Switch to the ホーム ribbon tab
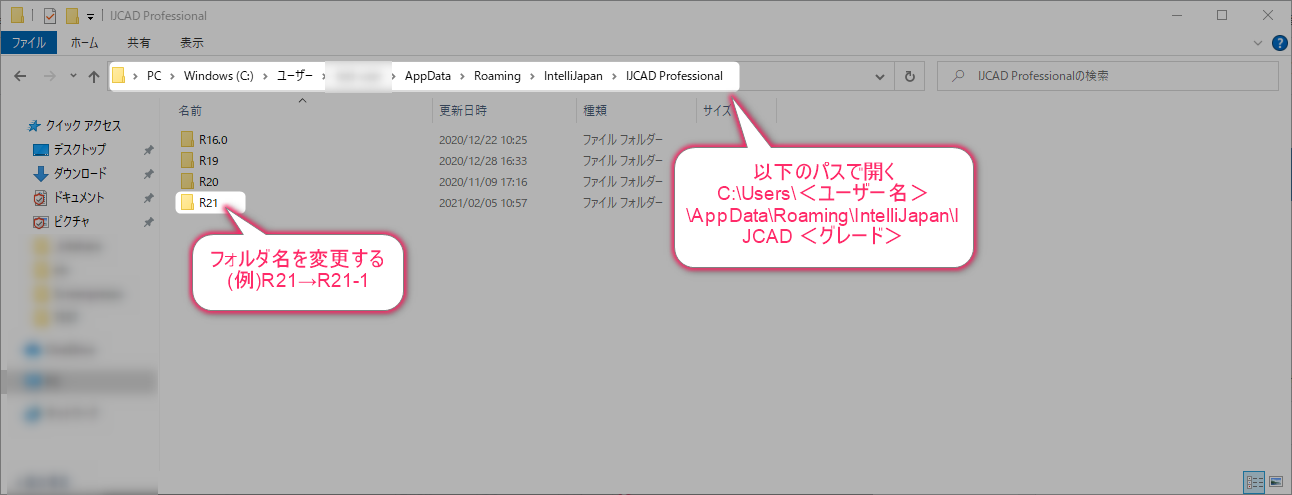The height and width of the screenshot is (495, 1292). pos(85,43)
